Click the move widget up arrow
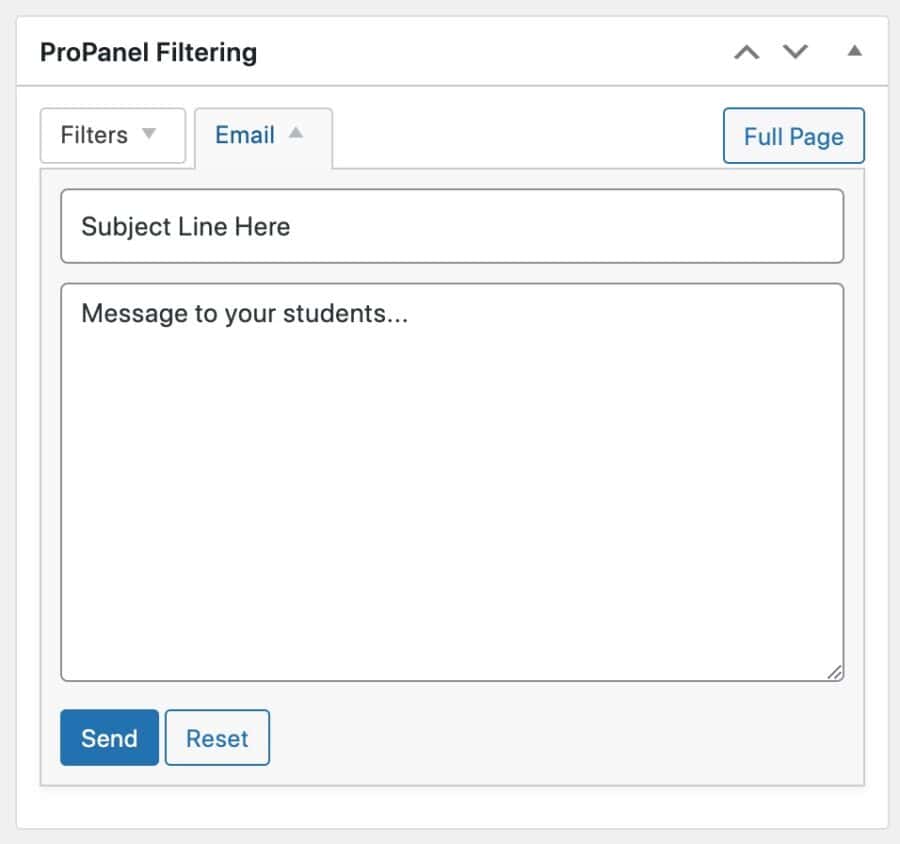The image size is (900, 844). (745, 51)
